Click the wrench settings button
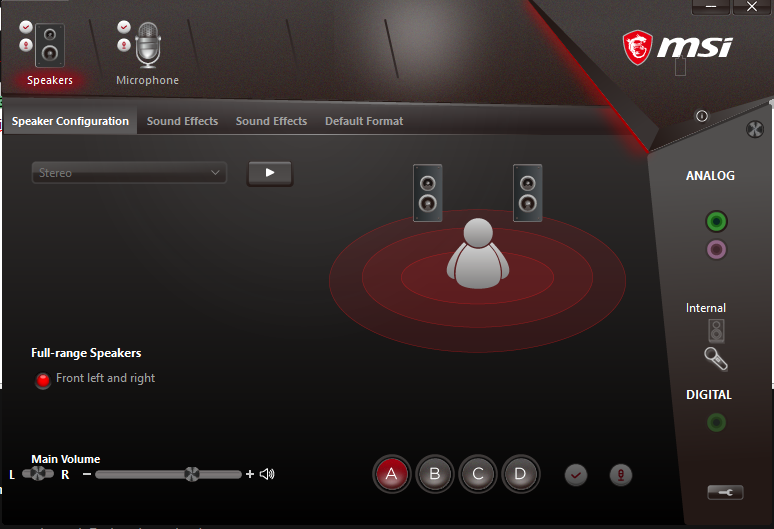 tap(724, 492)
